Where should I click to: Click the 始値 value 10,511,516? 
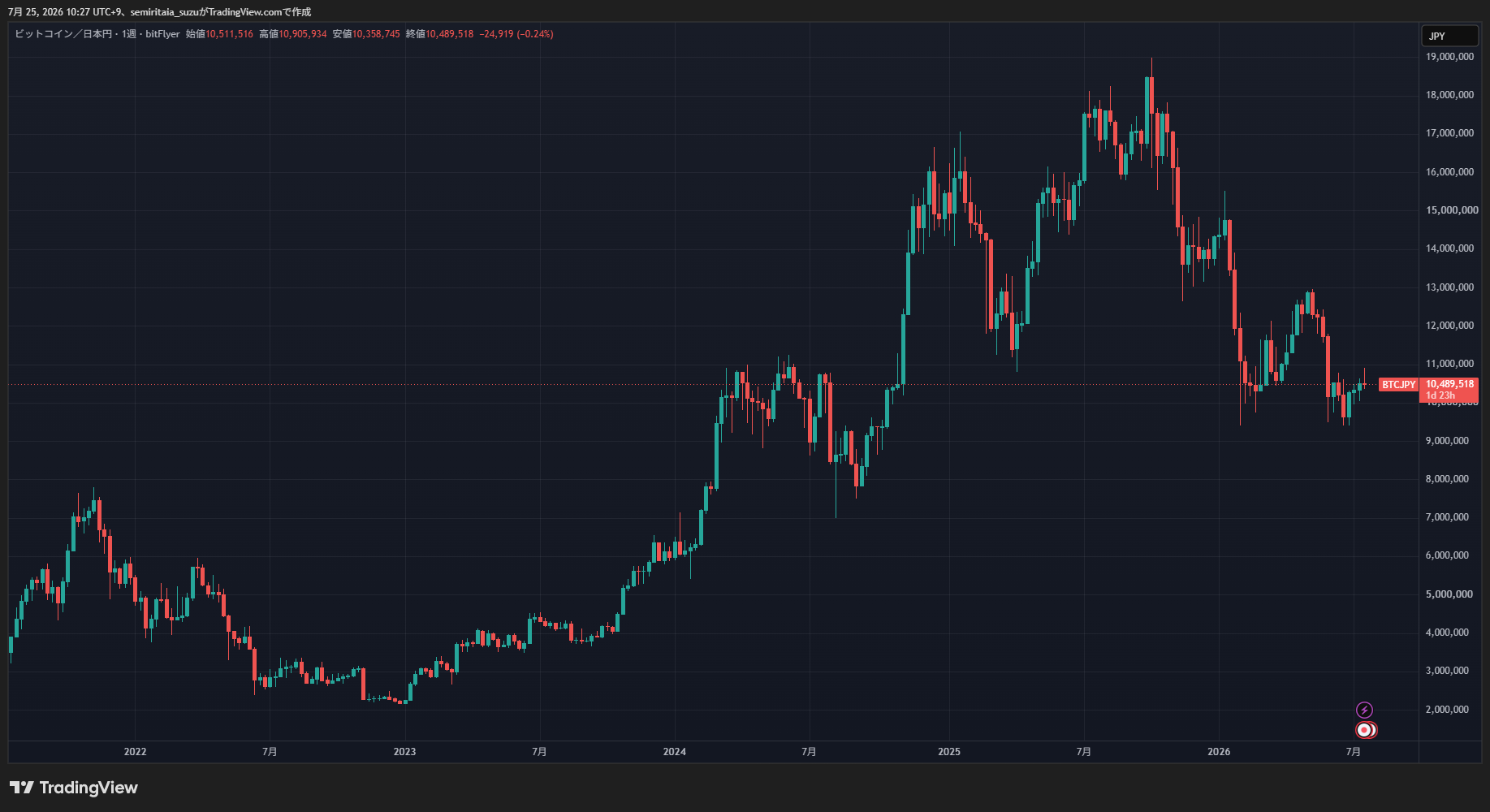click(x=229, y=34)
